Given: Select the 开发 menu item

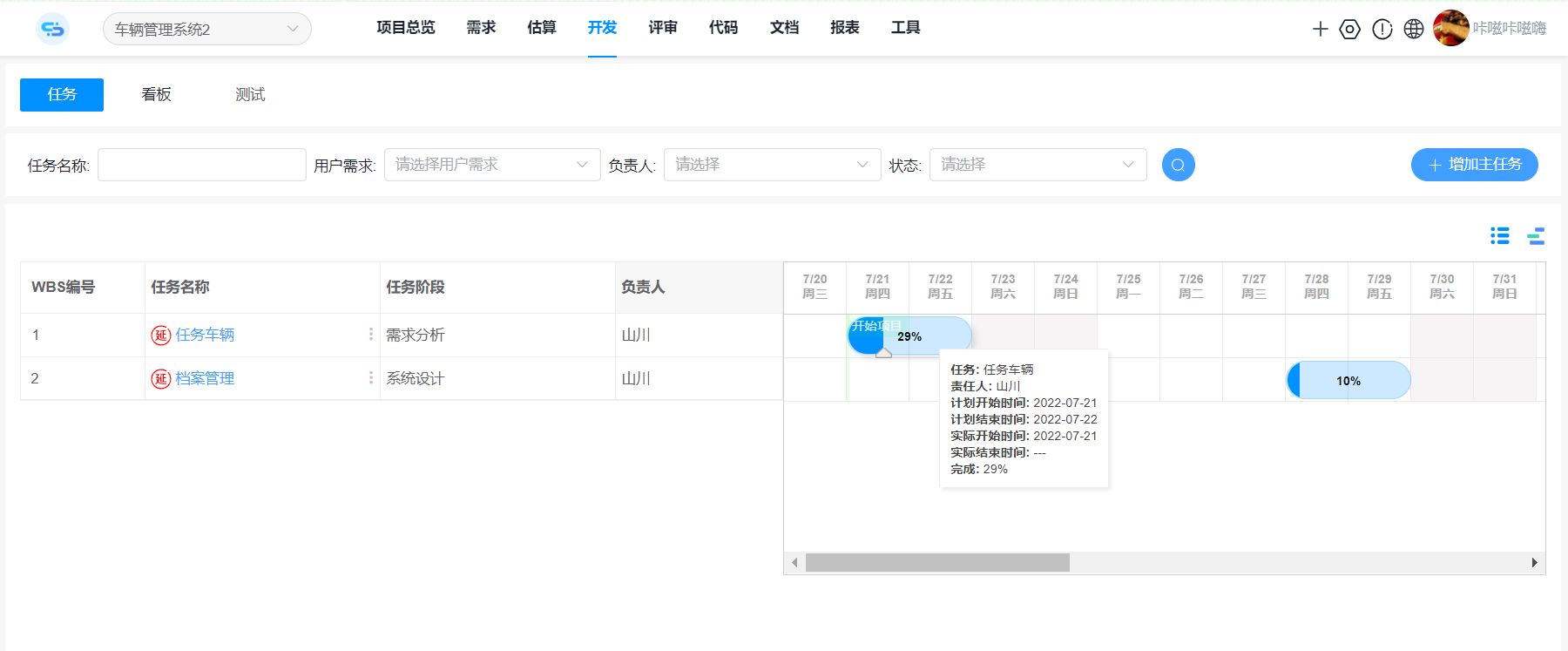Looking at the screenshot, I should click(x=602, y=28).
